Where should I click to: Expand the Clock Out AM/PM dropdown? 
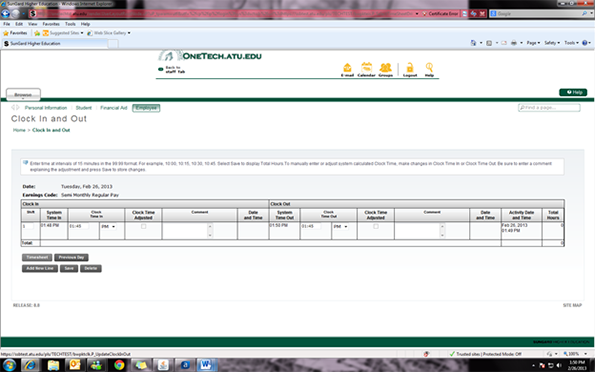[x=341, y=227]
